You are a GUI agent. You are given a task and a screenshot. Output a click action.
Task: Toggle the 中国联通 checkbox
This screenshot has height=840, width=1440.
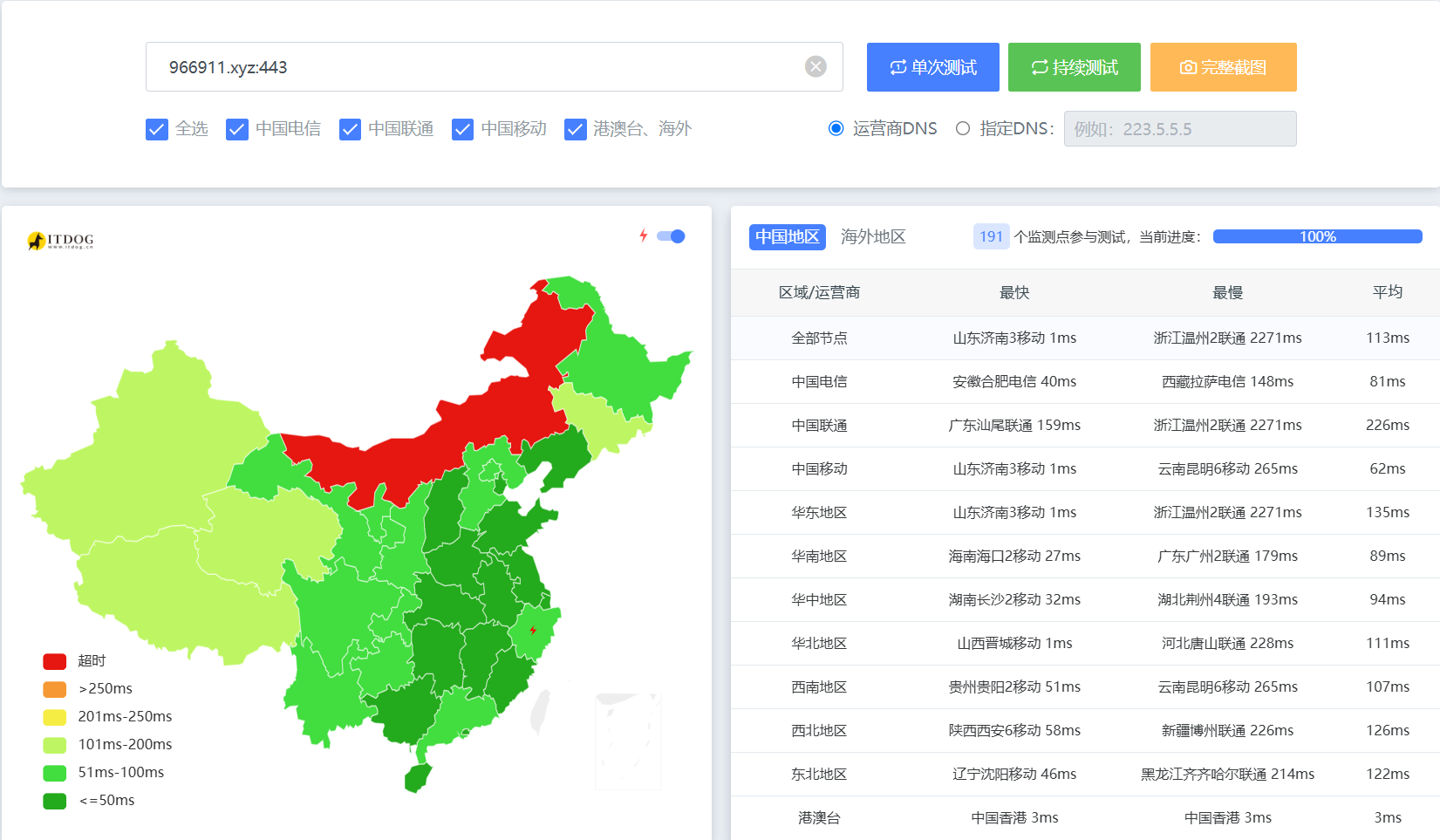point(350,129)
